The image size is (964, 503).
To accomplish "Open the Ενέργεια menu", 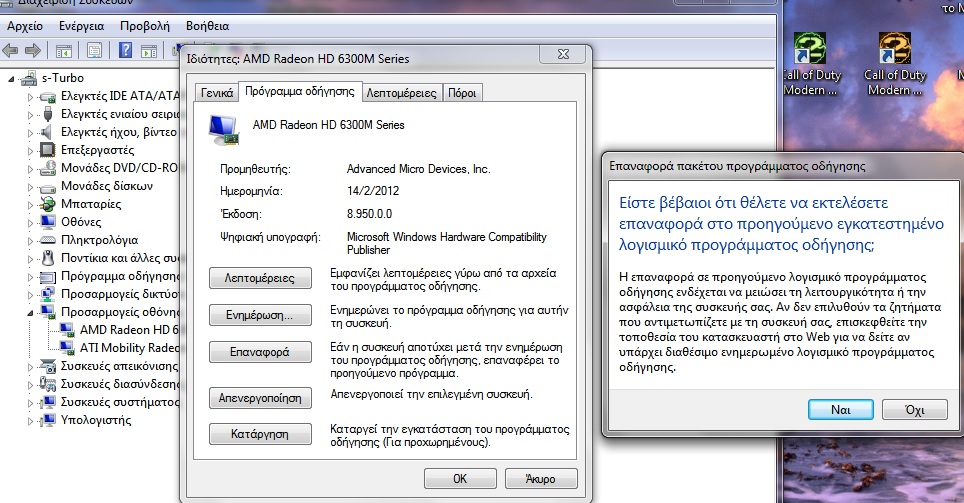I will [82, 26].
